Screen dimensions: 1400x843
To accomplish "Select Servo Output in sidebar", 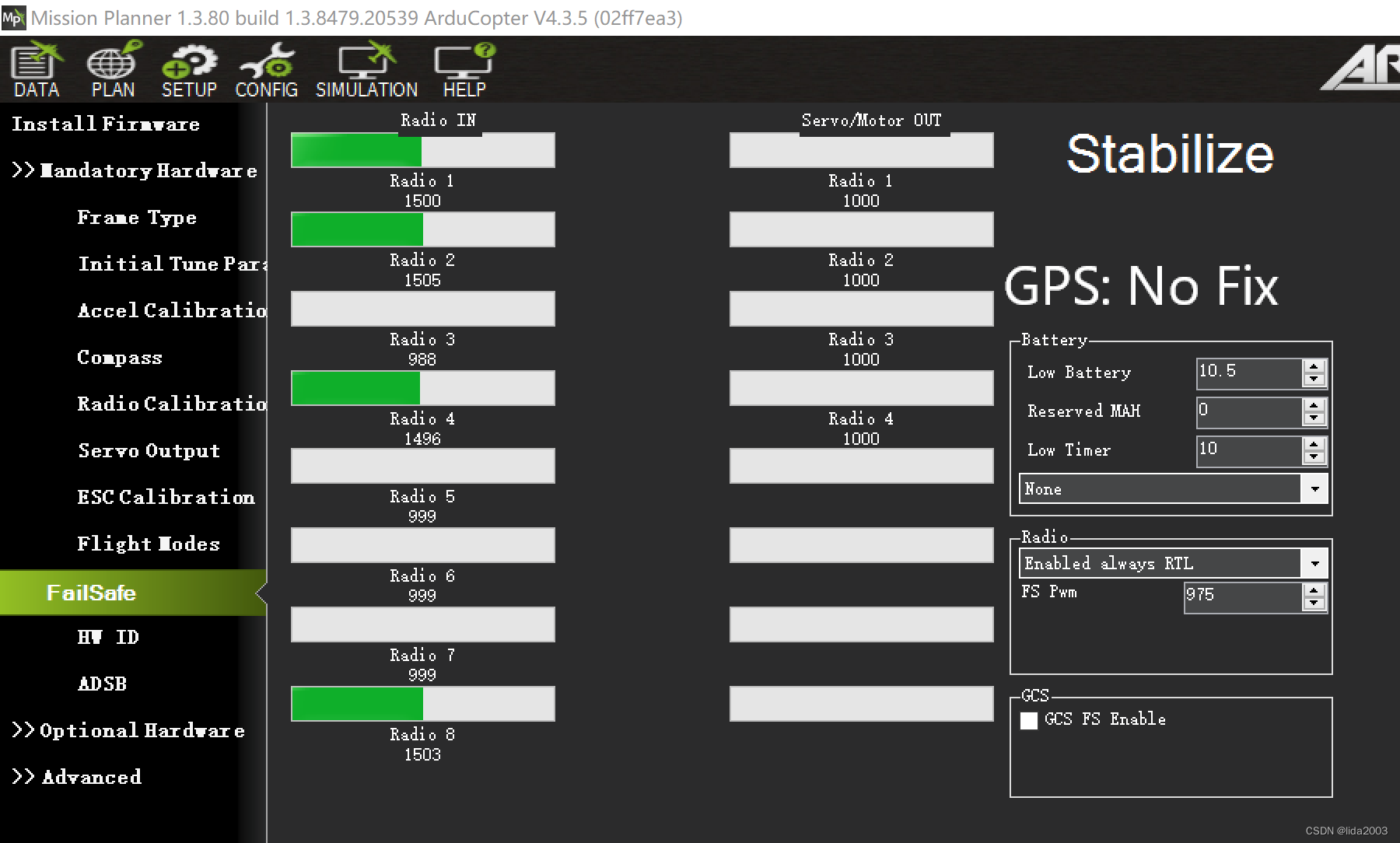I will point(149,450).
